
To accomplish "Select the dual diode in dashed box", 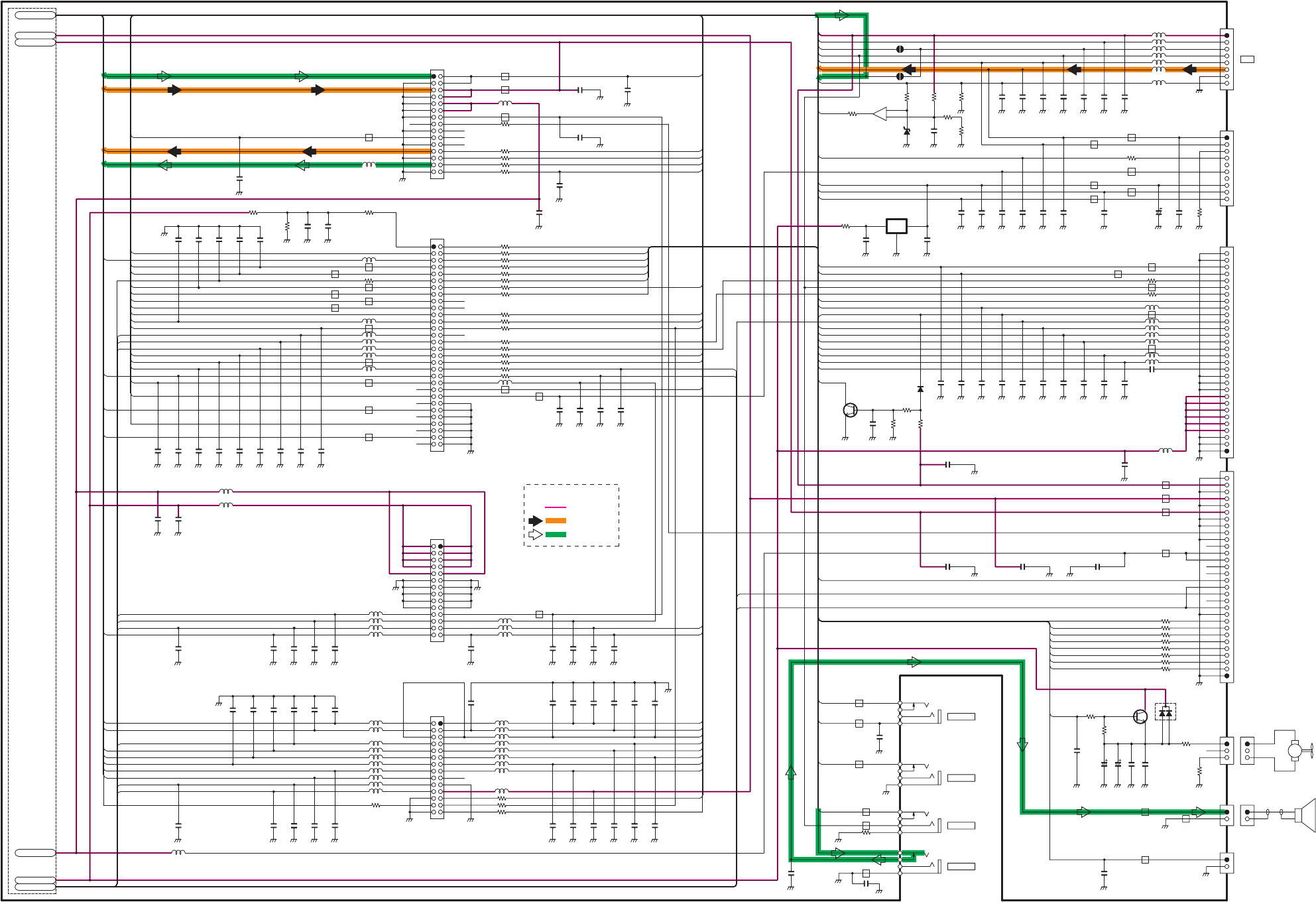I will [1165, 712].
